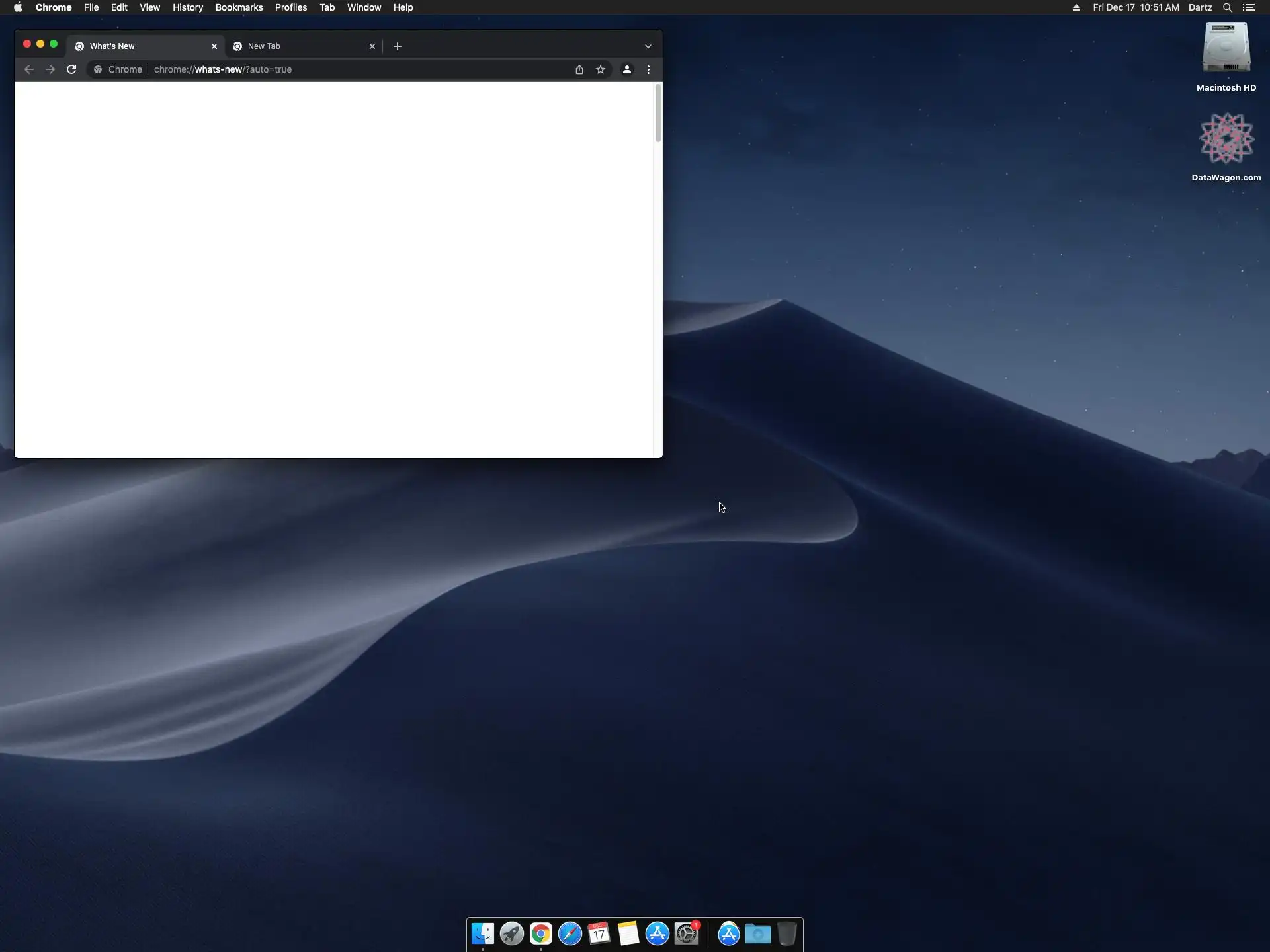Screen dimensions: 1270x952
Task: Open Notification Center list icon
Action: (x=1249, y=7)
